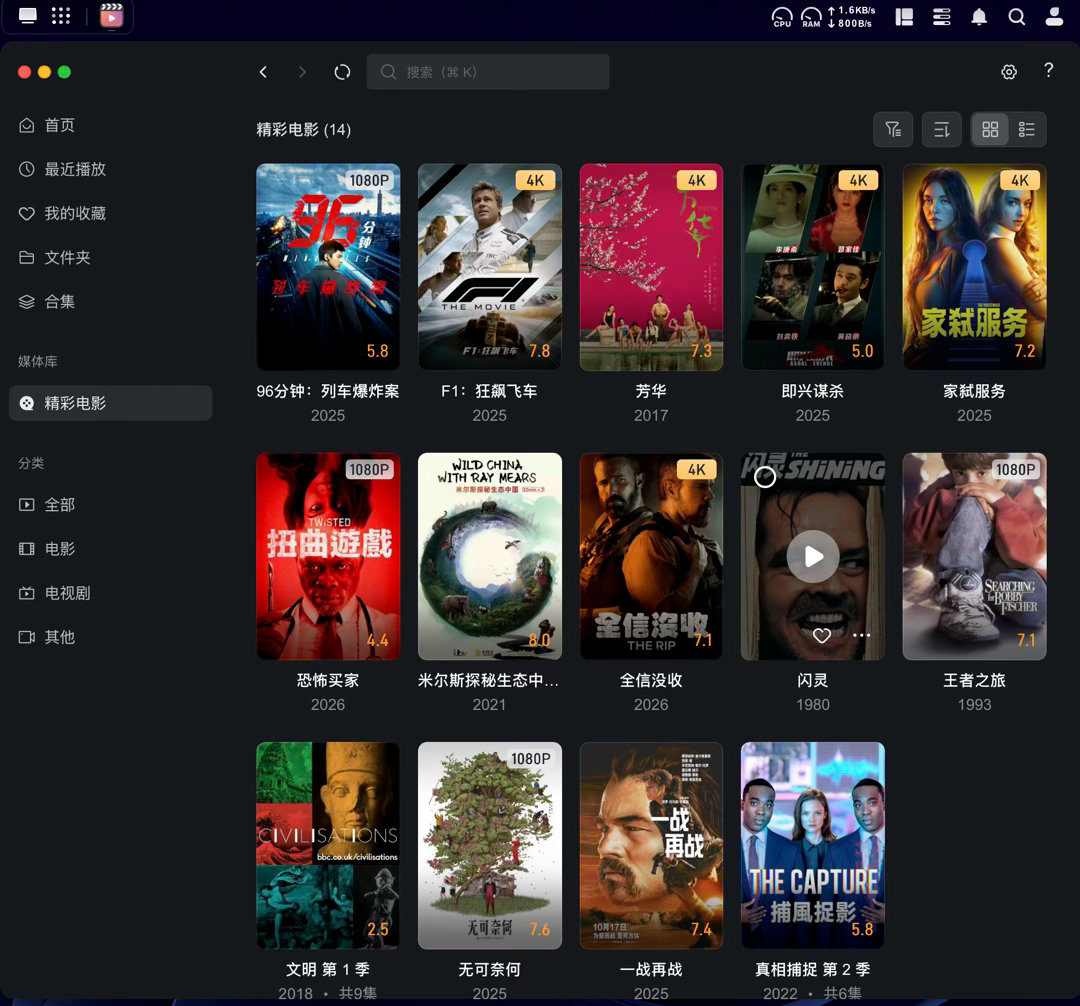This screenshot has height=1006, width=1080.
Task: Go to 首页 in sidebar
Action: tap(110, 125)
